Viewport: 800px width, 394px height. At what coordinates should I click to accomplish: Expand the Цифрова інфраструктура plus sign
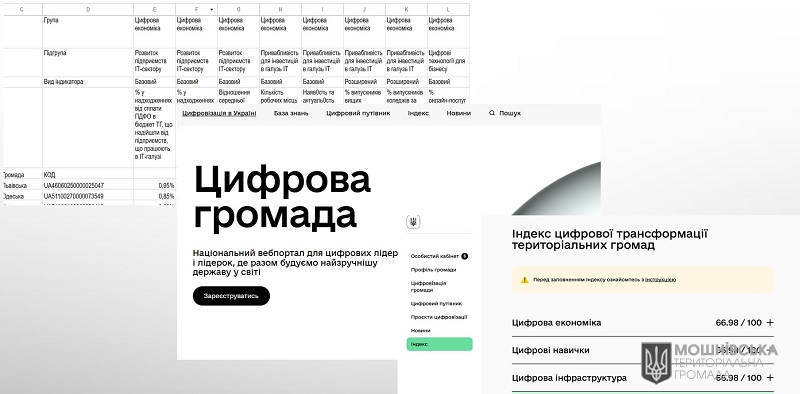pos(770,378)
